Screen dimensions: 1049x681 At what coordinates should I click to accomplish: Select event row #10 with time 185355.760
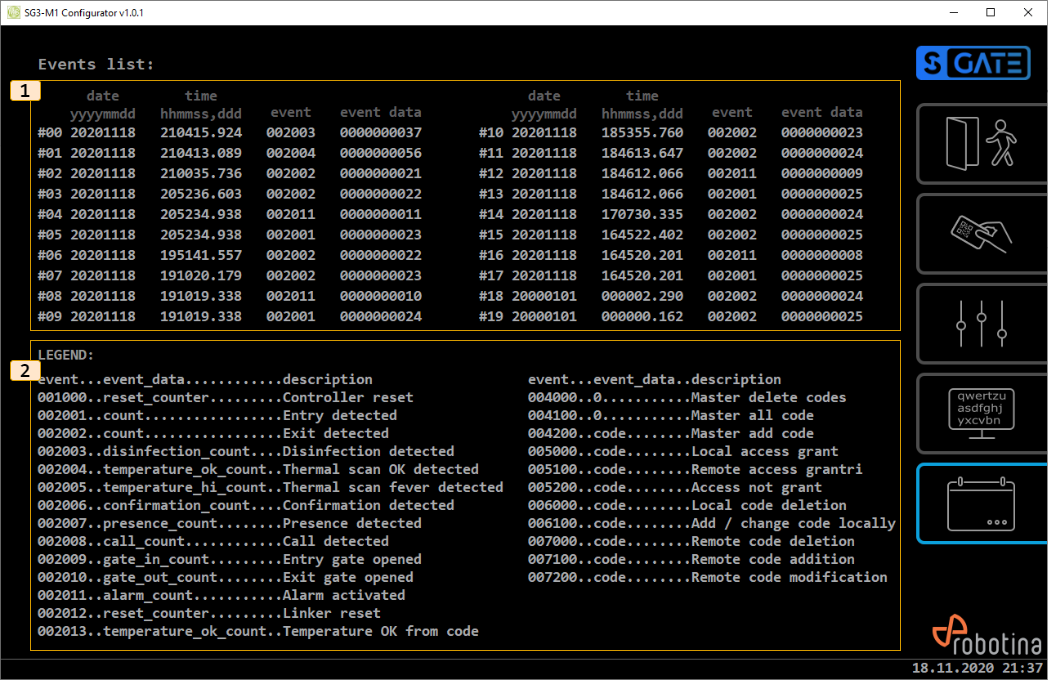pyautogui.click(x=671, y=133)
